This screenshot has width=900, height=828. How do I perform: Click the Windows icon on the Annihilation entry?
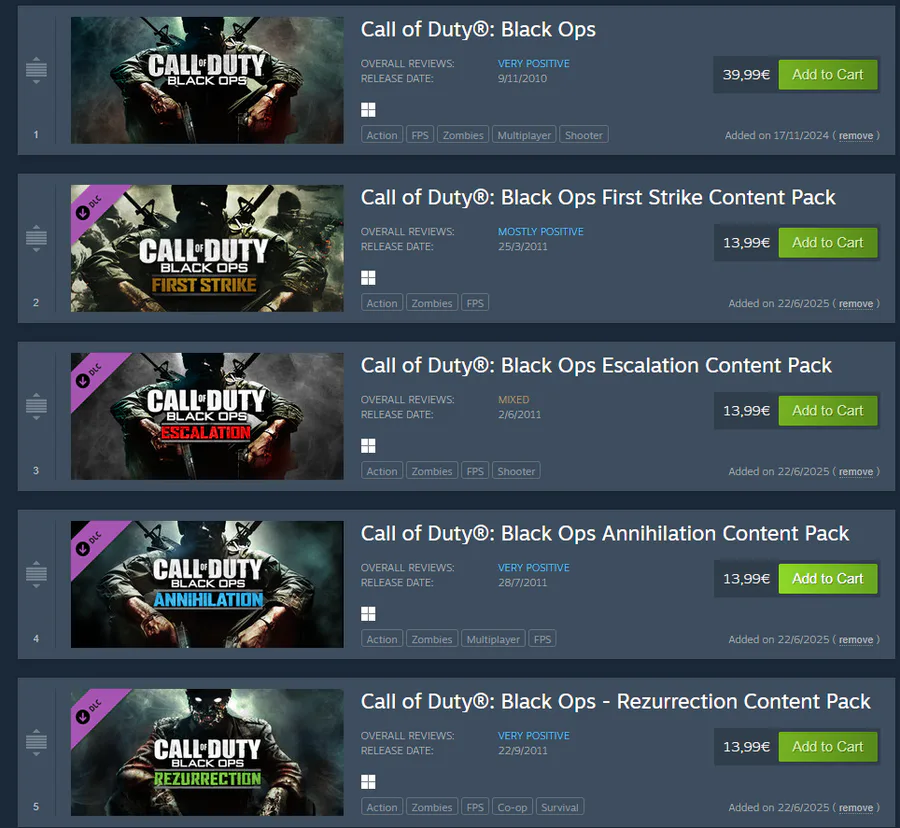pyautogui.click(x=368, y=614)
